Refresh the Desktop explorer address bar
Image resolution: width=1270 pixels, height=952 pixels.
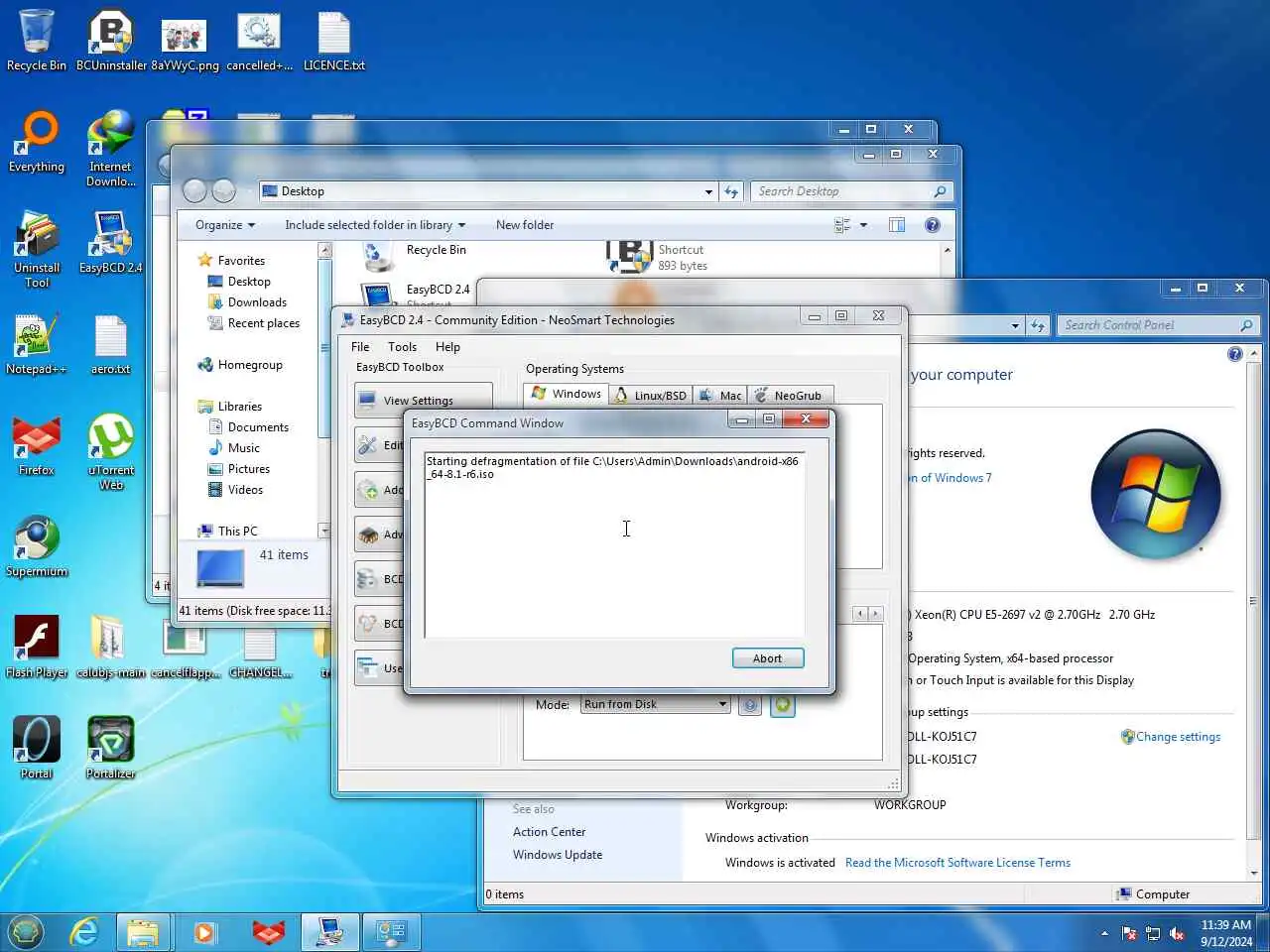[x=731, y=191]
